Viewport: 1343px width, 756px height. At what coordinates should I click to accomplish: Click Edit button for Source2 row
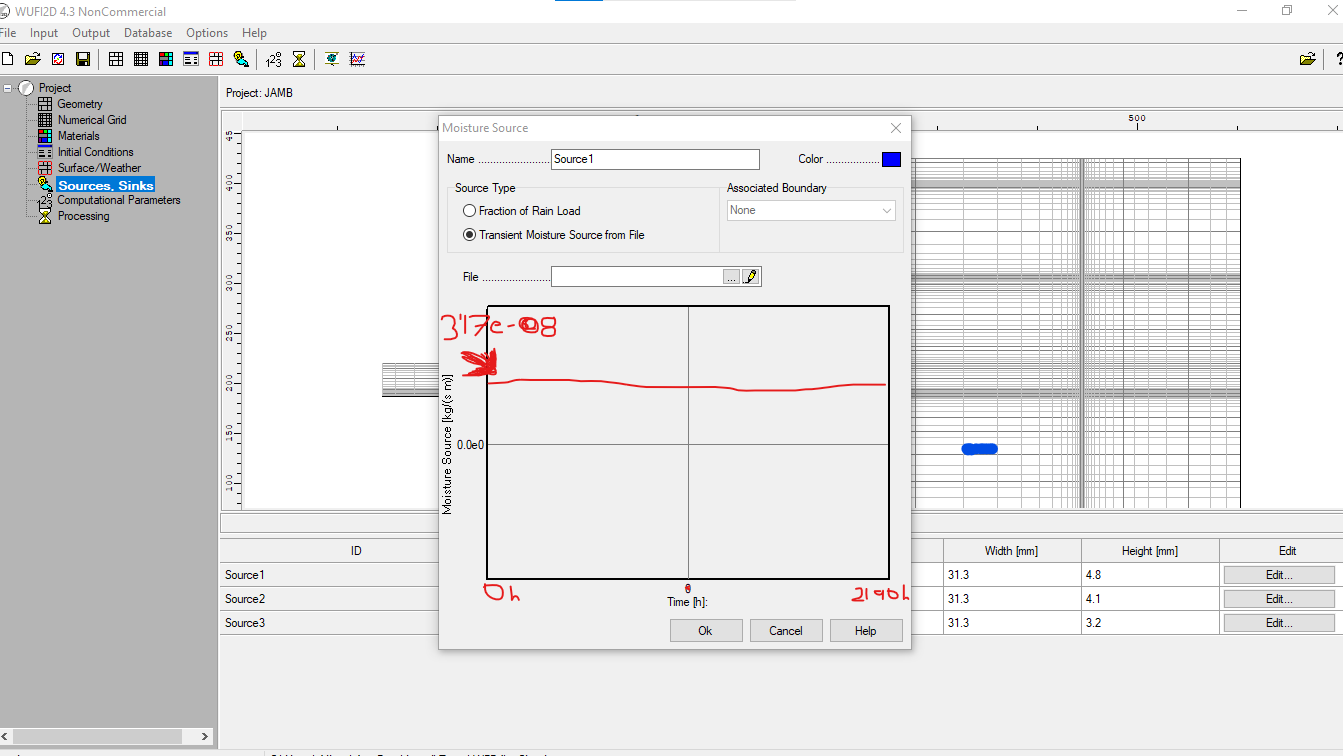click(1278, 599)
